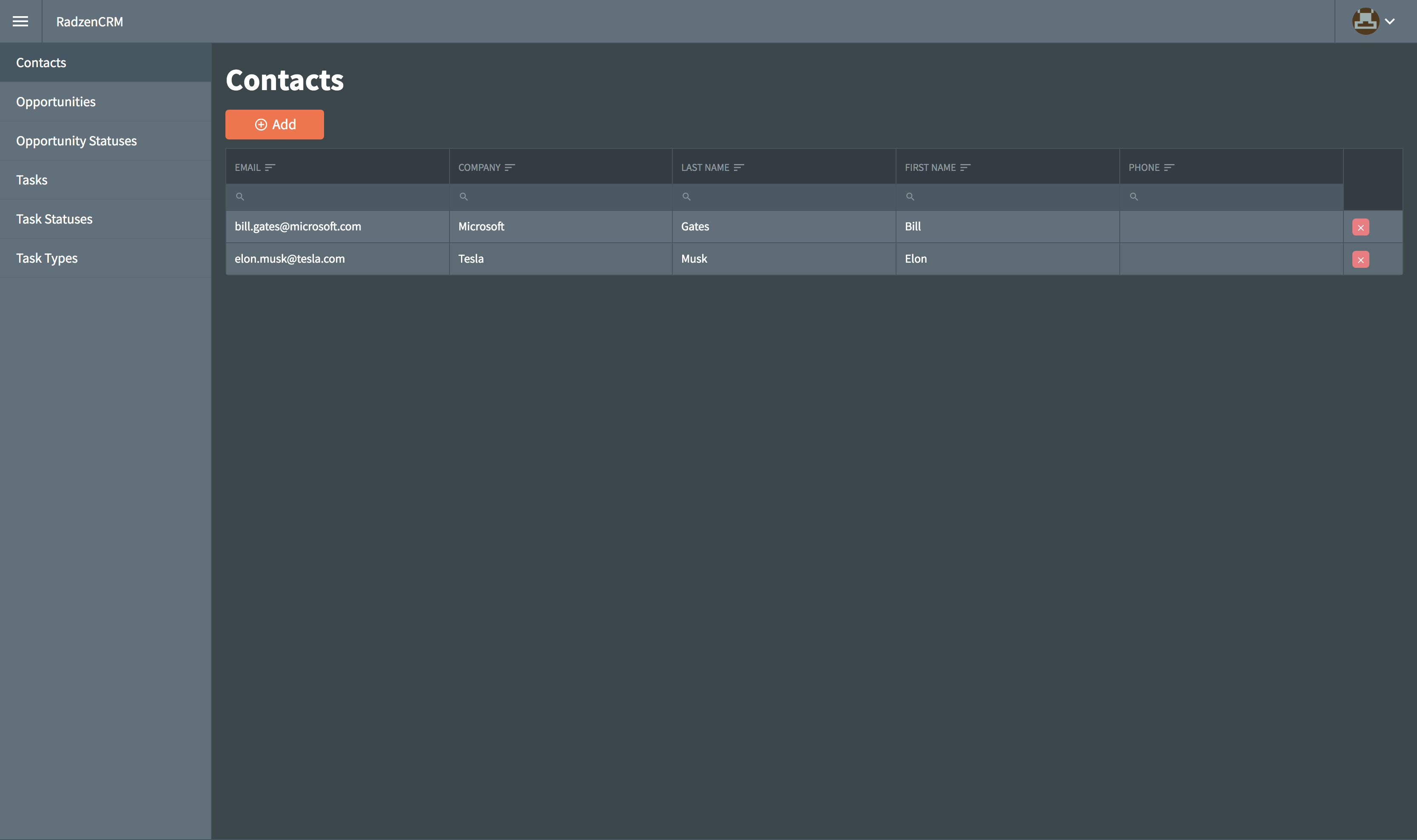The height and width of the screenshot is (840, 1417).
Task: Click the RadzenCRM title link
Action: tap(89, 22)
